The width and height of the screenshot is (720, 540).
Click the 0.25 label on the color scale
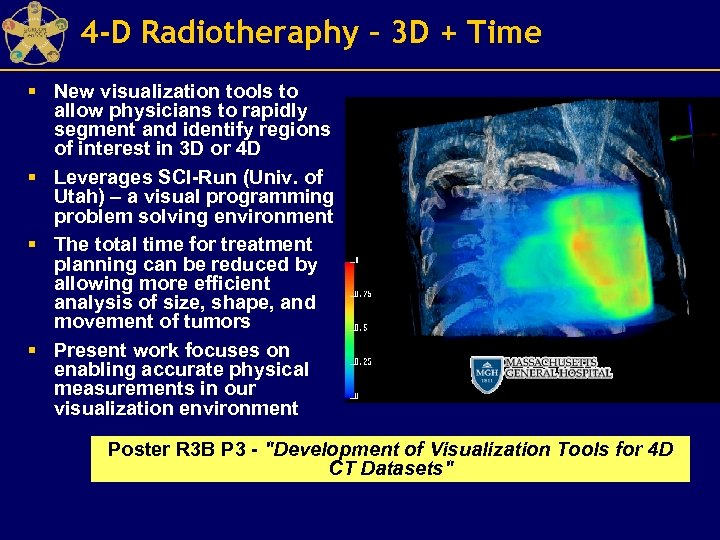pyautogui.click(x=363, y=362)
